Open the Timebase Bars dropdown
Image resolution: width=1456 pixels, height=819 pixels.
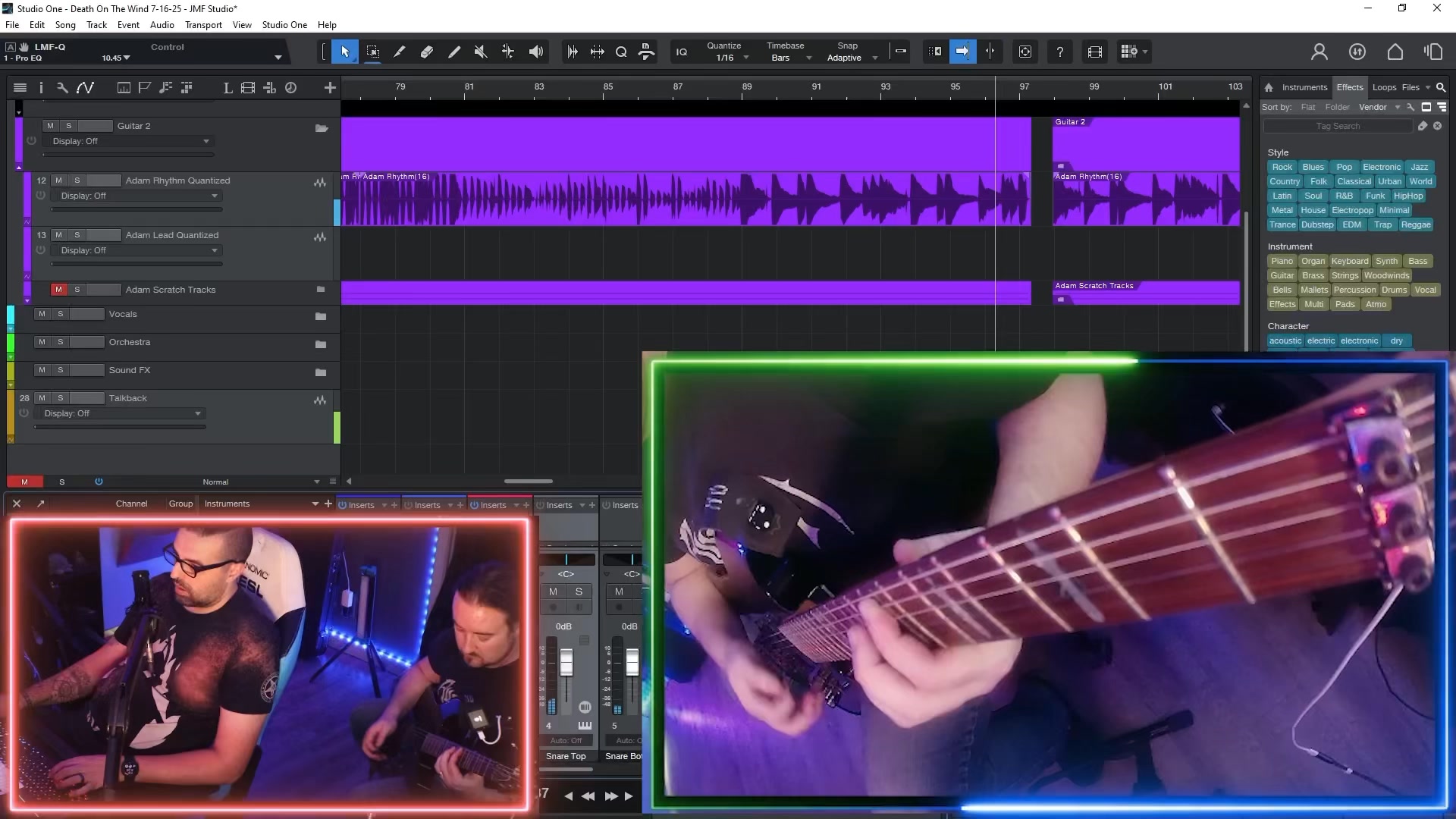click(787, 57)
